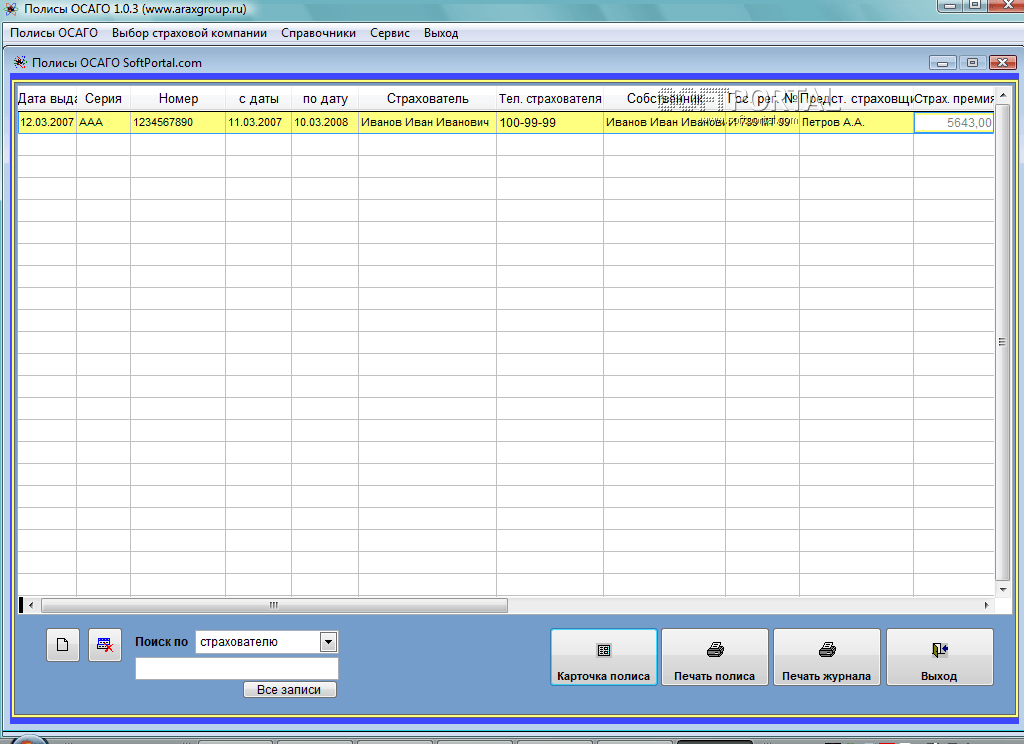Viewport: 1024px width, 744px height.
Task: Click the Печать журнала printer button
Action: (827, 657)
